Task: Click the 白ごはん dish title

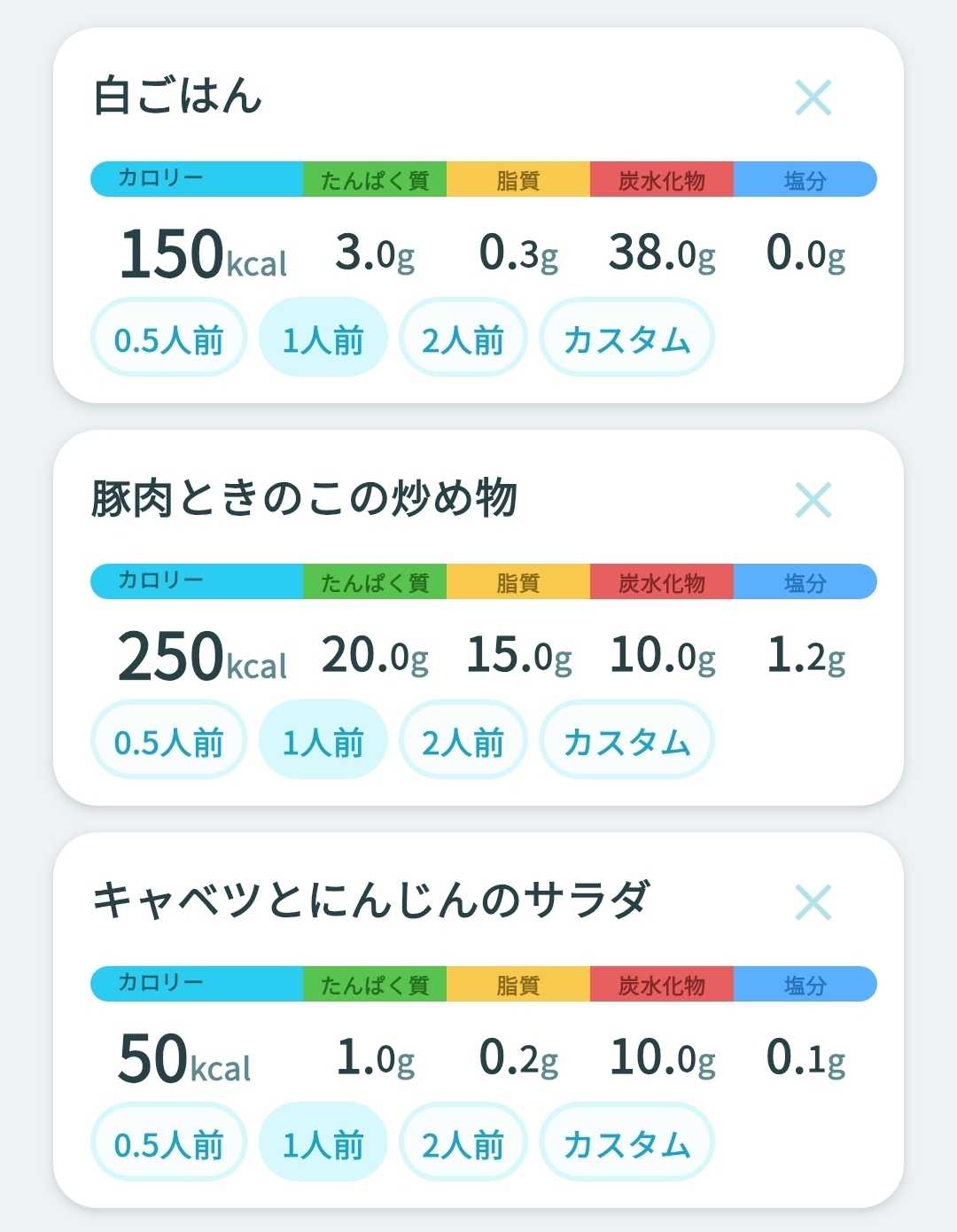Action: [x=178, y=96]
